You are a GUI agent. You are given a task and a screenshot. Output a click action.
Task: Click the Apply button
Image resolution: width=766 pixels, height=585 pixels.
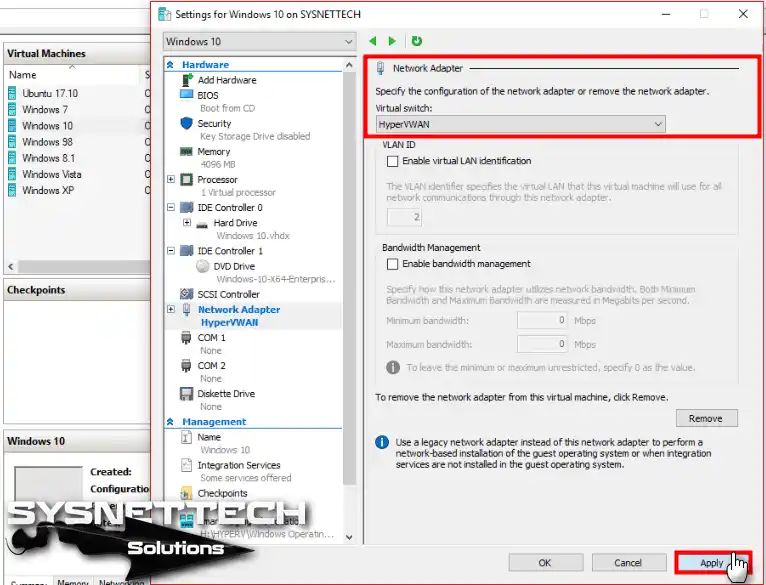712,563
